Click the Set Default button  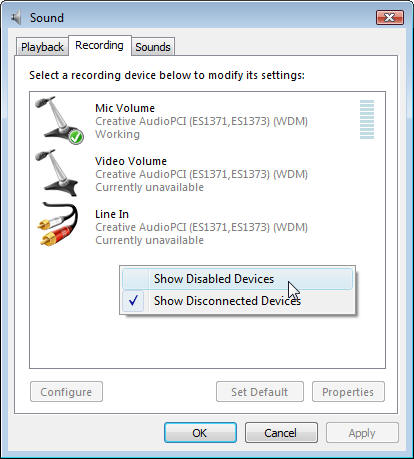pyautogui.click(x=260, y=392)
